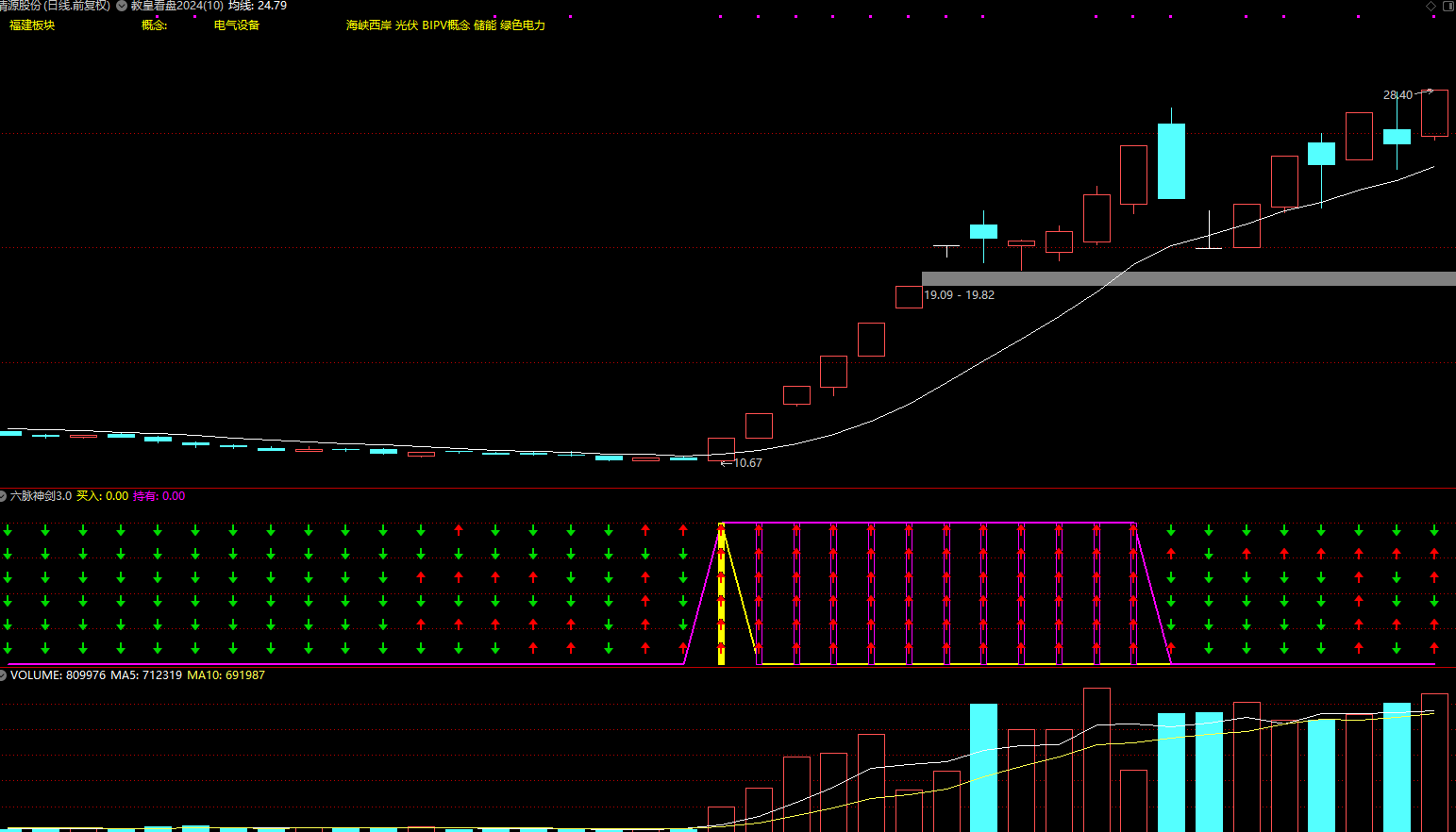Screen dimensions: 1456x832
Task: Click the latest red candlestick near 28.40
Action: (1434, 113)
